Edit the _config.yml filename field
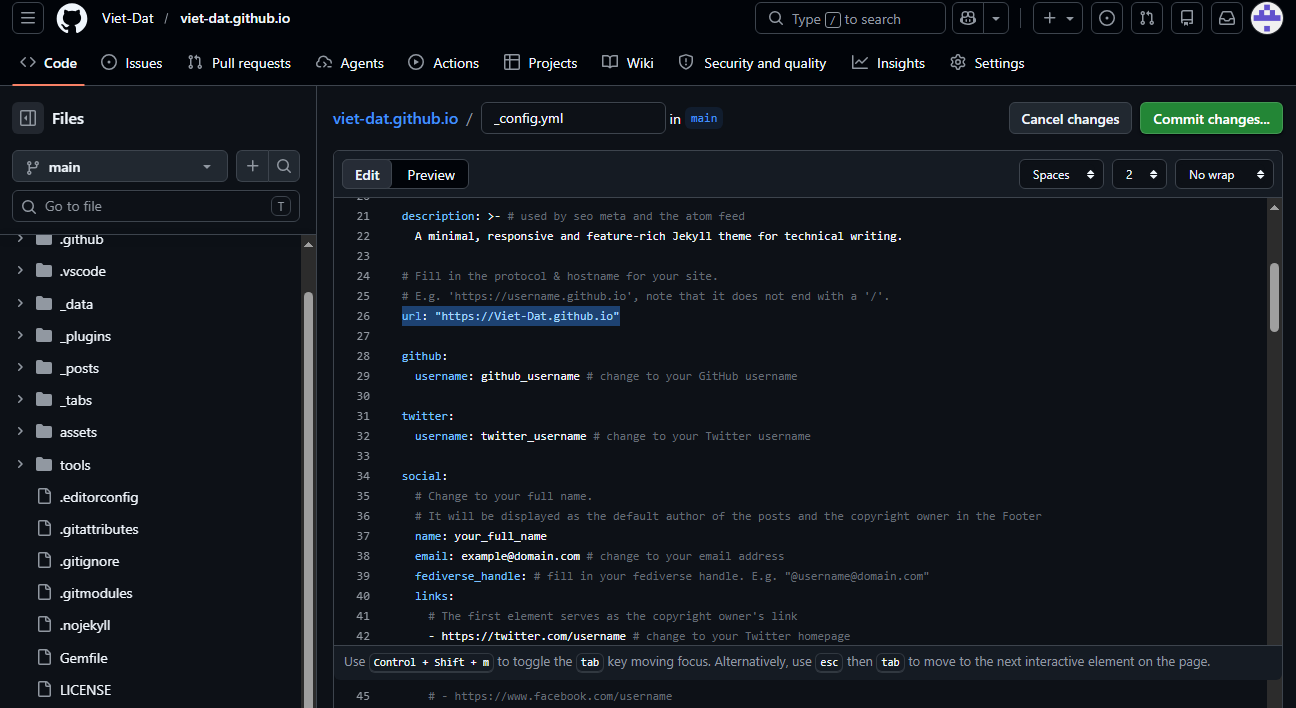 (573, 118)
